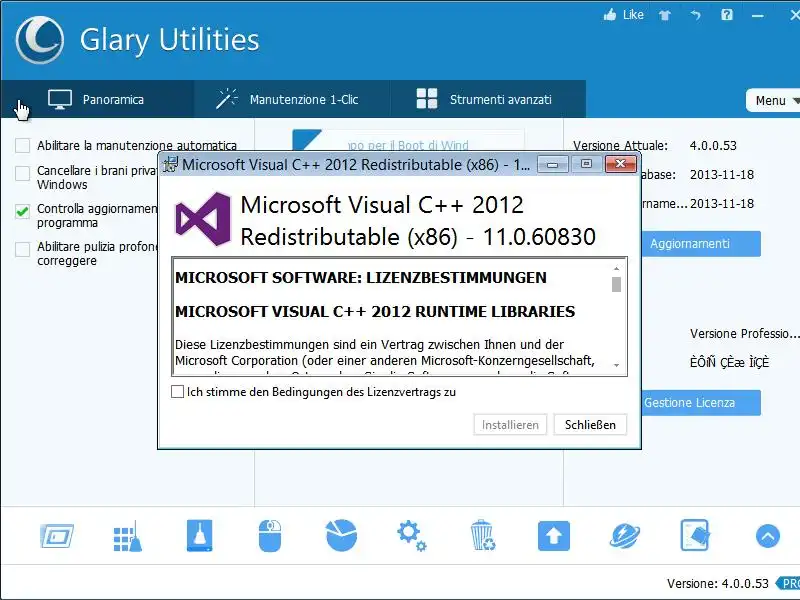Open the registry cleaner broom icon
The height and width of the screenshot is (600, 800).
127,536
